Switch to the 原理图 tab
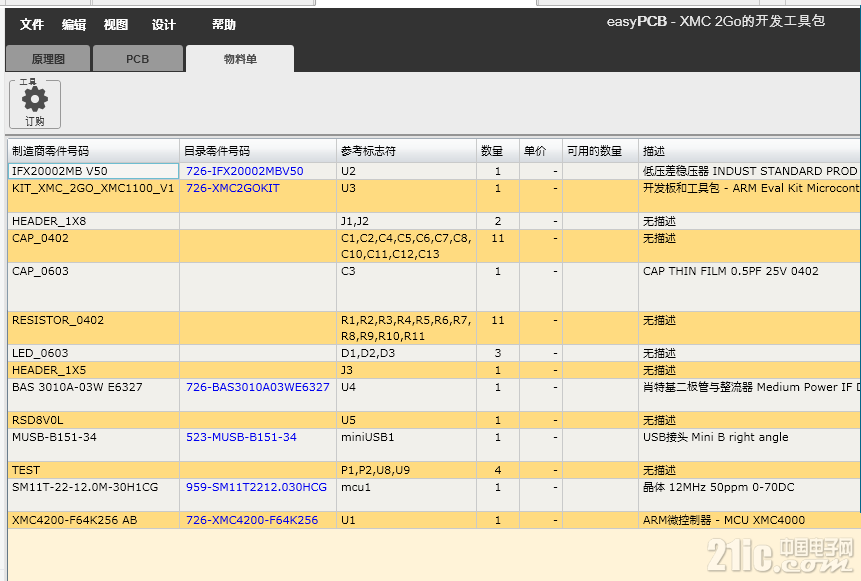Viewport: 861px width, 581px height. coord(48,59)
